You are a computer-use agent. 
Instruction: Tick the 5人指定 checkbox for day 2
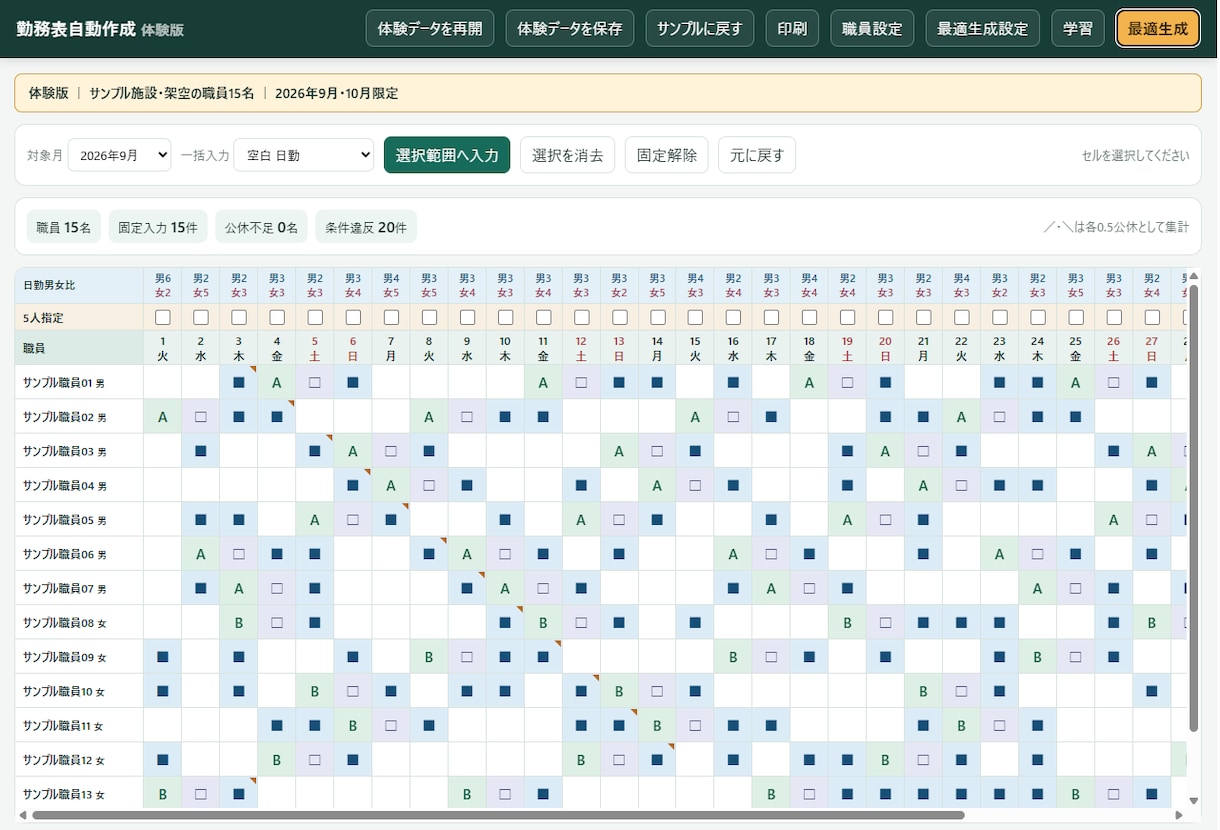click(x=201, y=317)
